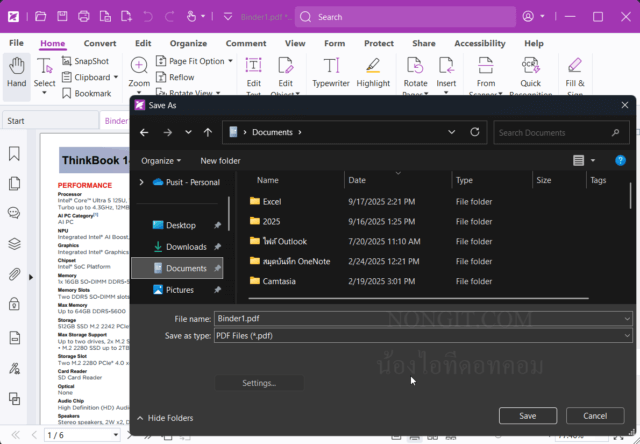Expand the address bar history dropdown
Viewport: 640px width, 444px height.
(x=451, y=132)
